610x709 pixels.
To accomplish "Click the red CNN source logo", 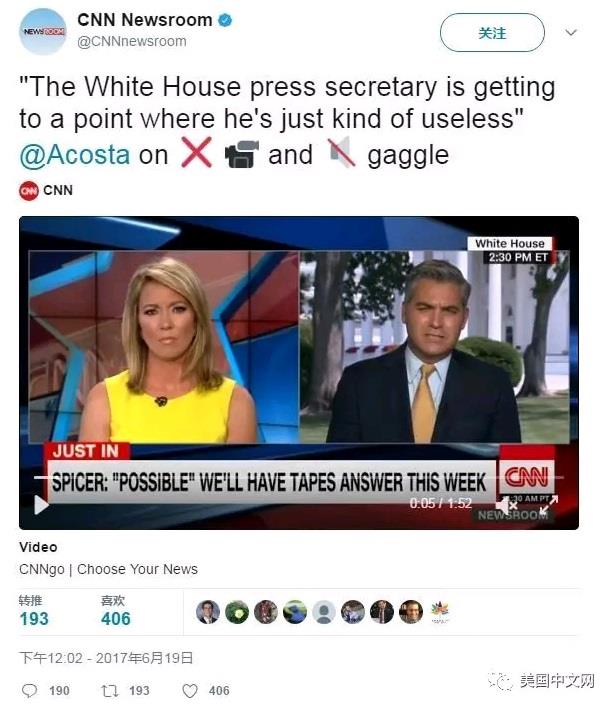I will click(29, 191).
